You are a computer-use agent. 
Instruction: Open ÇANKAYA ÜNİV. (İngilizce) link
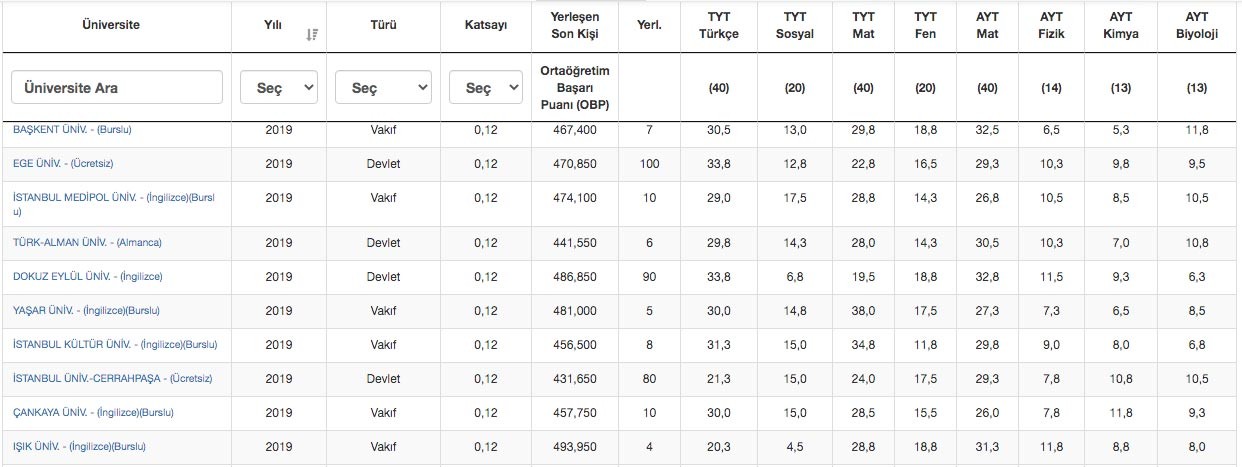(x=93, y=413)
